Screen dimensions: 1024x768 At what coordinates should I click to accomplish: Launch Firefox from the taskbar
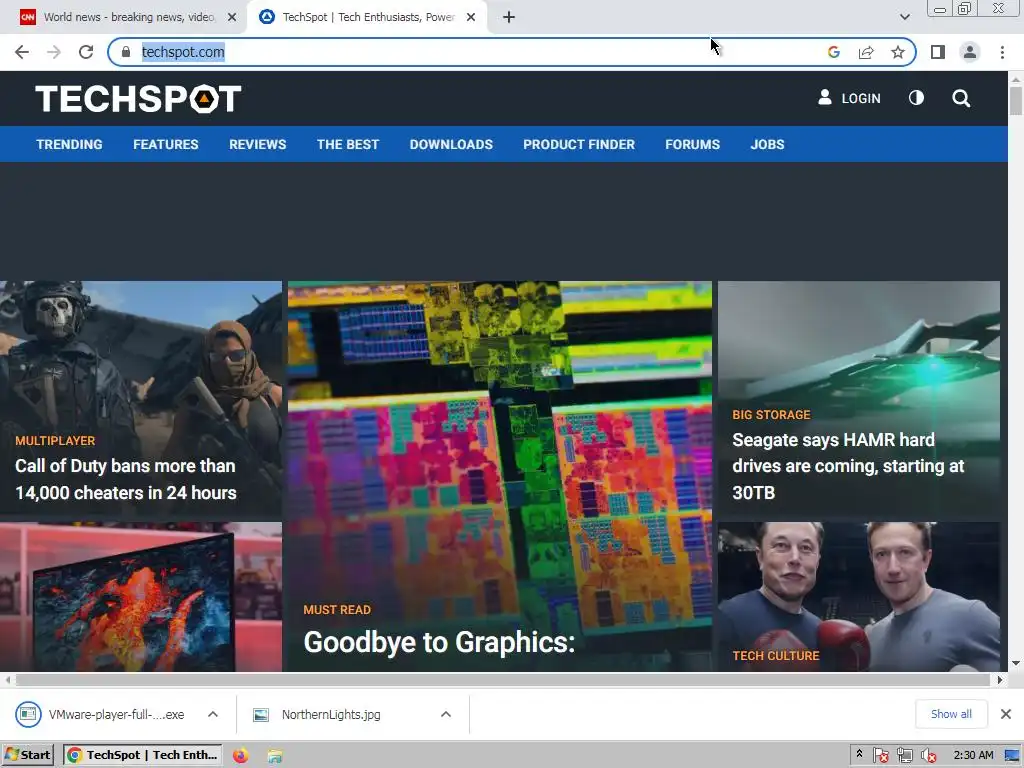tap(240, 755)
